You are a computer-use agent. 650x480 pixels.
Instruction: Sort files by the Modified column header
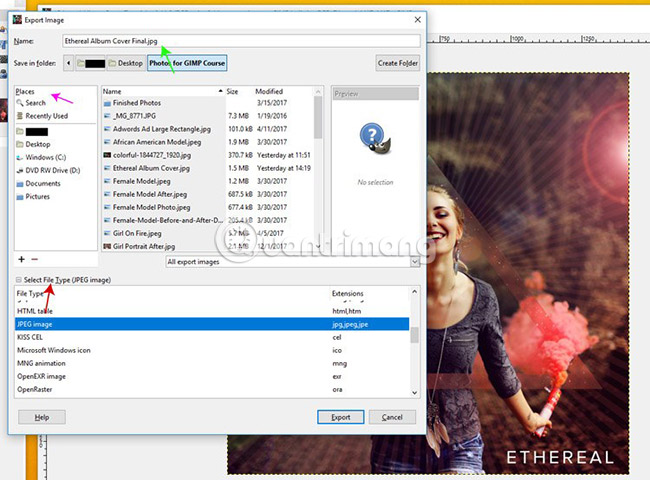(283, 91)
